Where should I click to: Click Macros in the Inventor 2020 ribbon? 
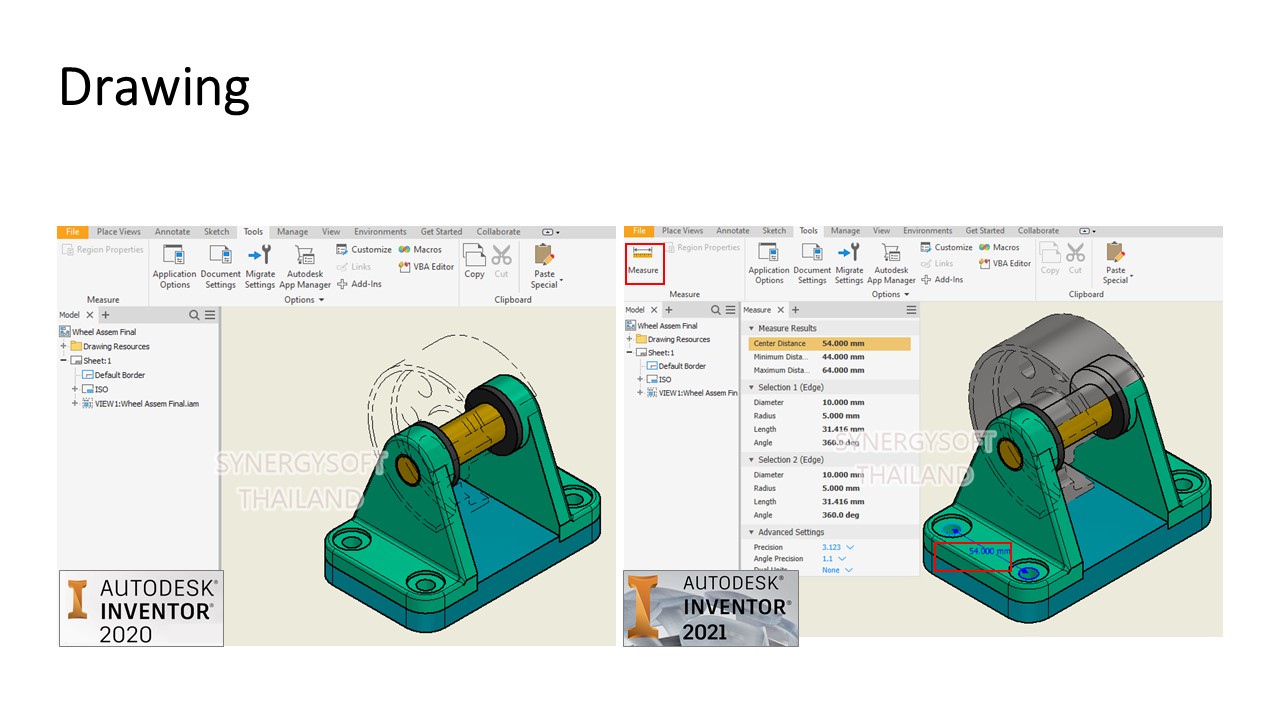pos(420,250)
